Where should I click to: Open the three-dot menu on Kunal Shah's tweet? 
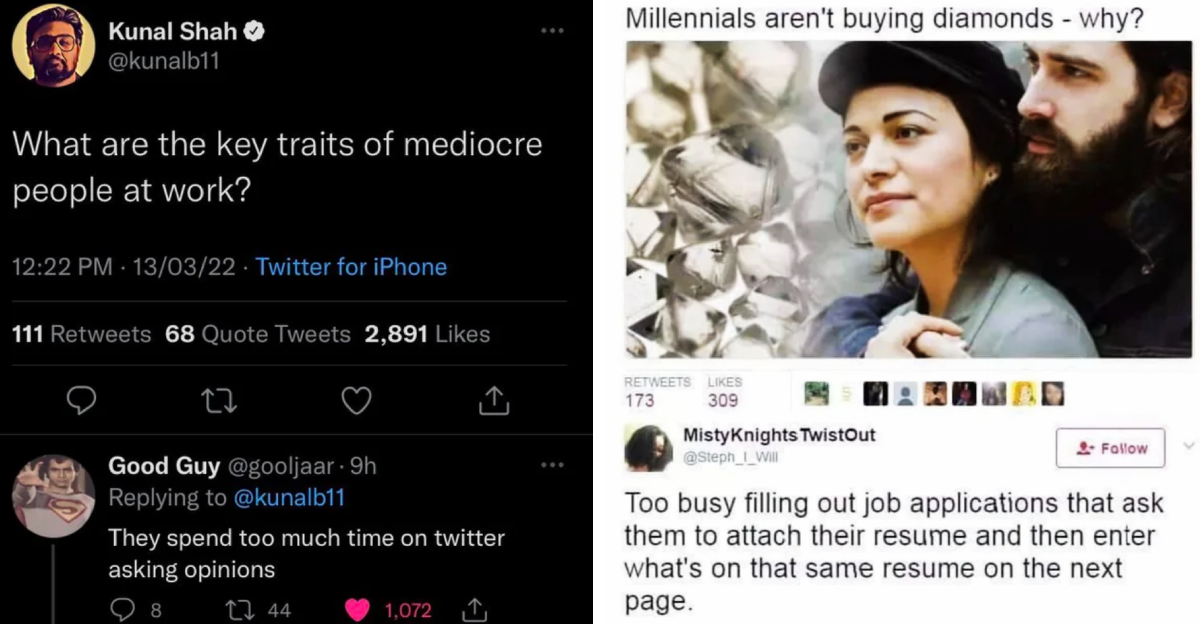click(552, 31)
